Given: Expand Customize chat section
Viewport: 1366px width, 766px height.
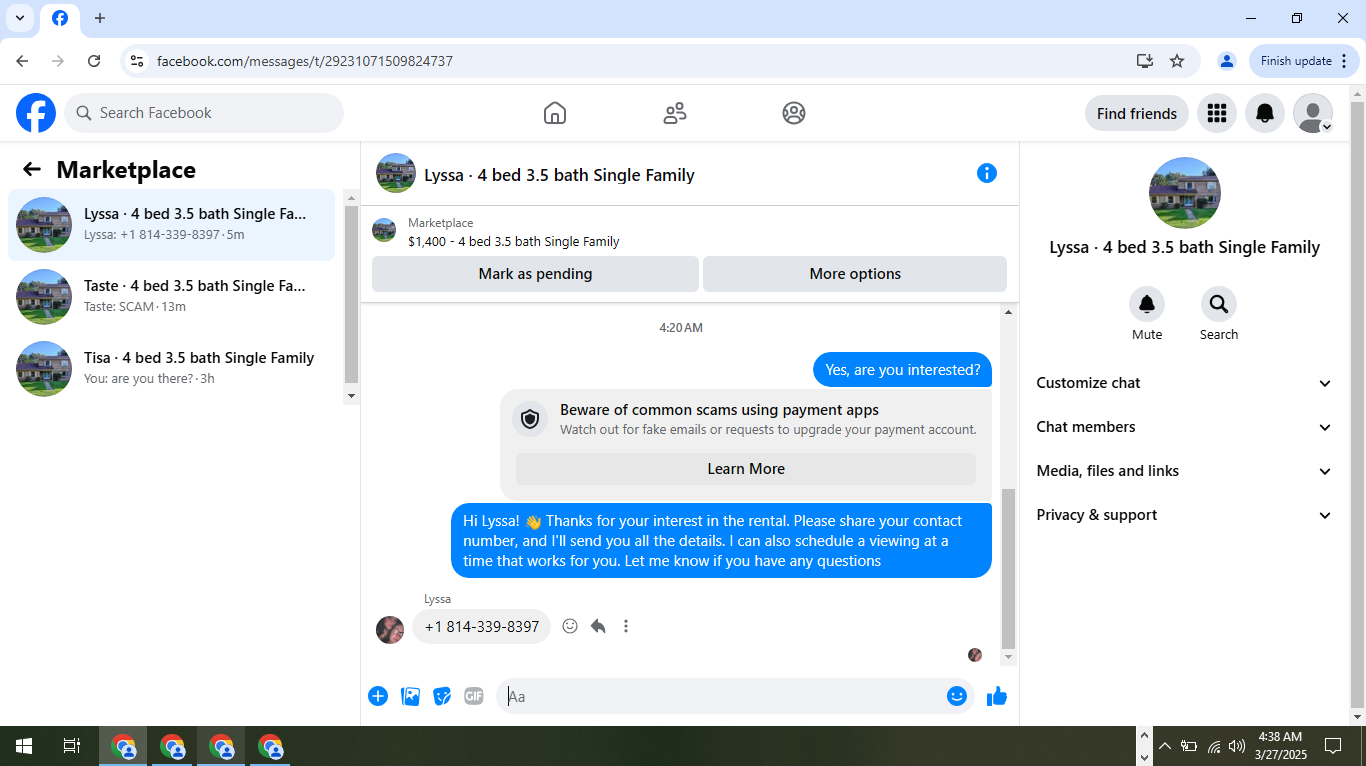Looking at the screenshot, I should coord(1185,383).
